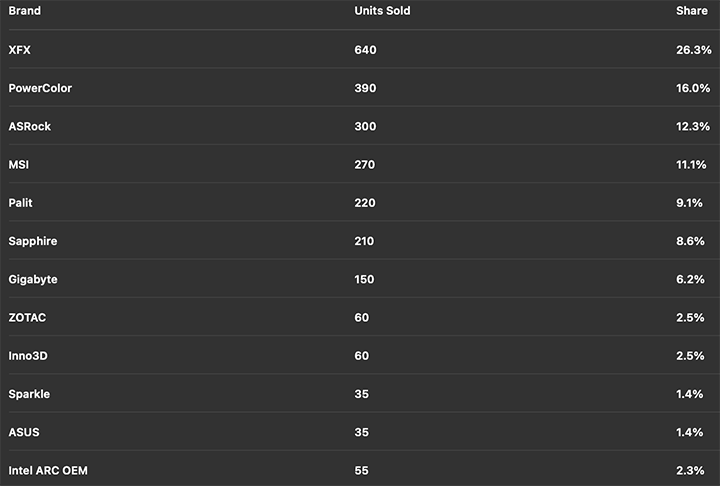Select the Sparkle brand cell

tap(29, 394)
